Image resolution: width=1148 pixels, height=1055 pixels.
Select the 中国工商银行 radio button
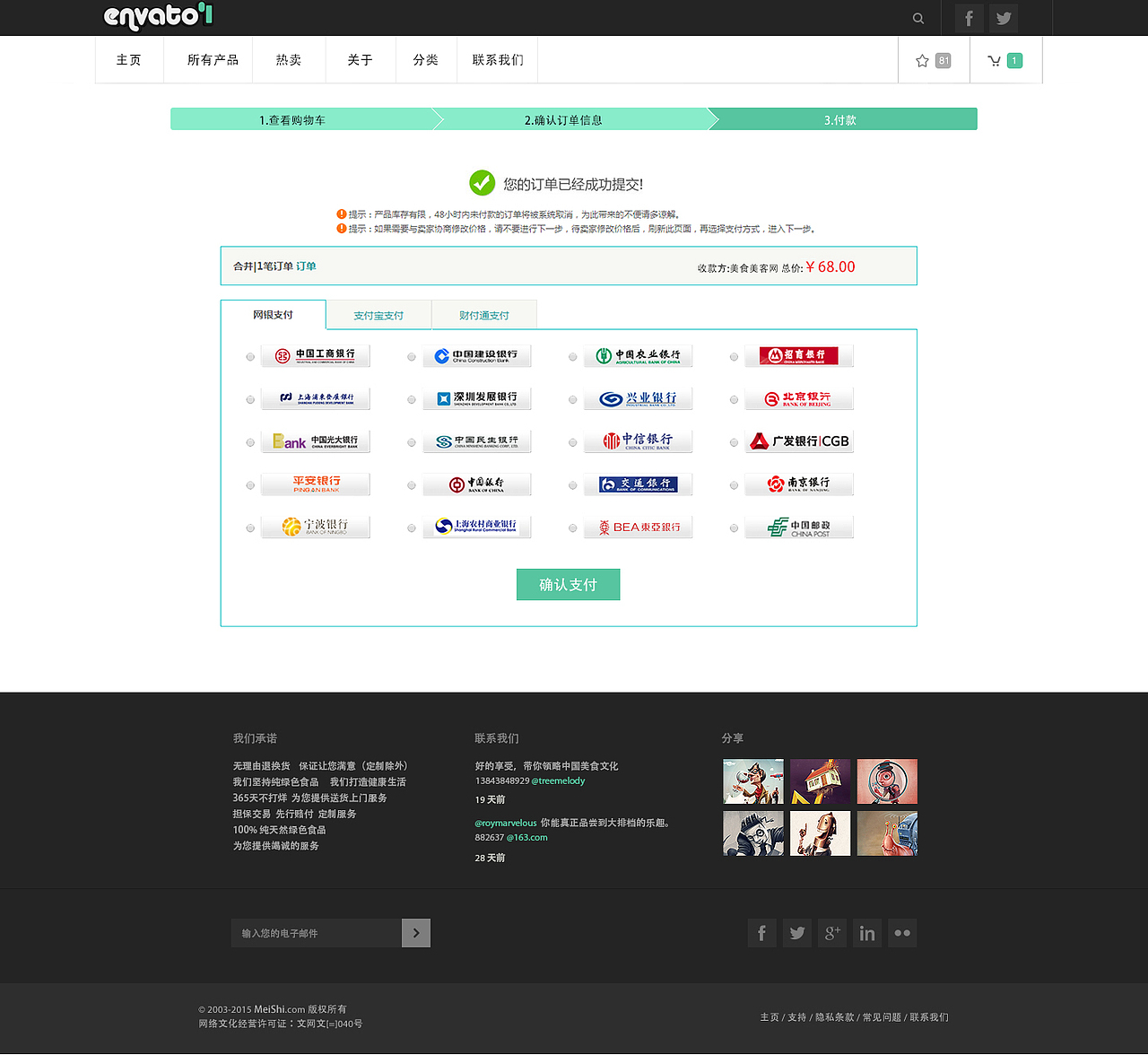click(x=249, y=355)
